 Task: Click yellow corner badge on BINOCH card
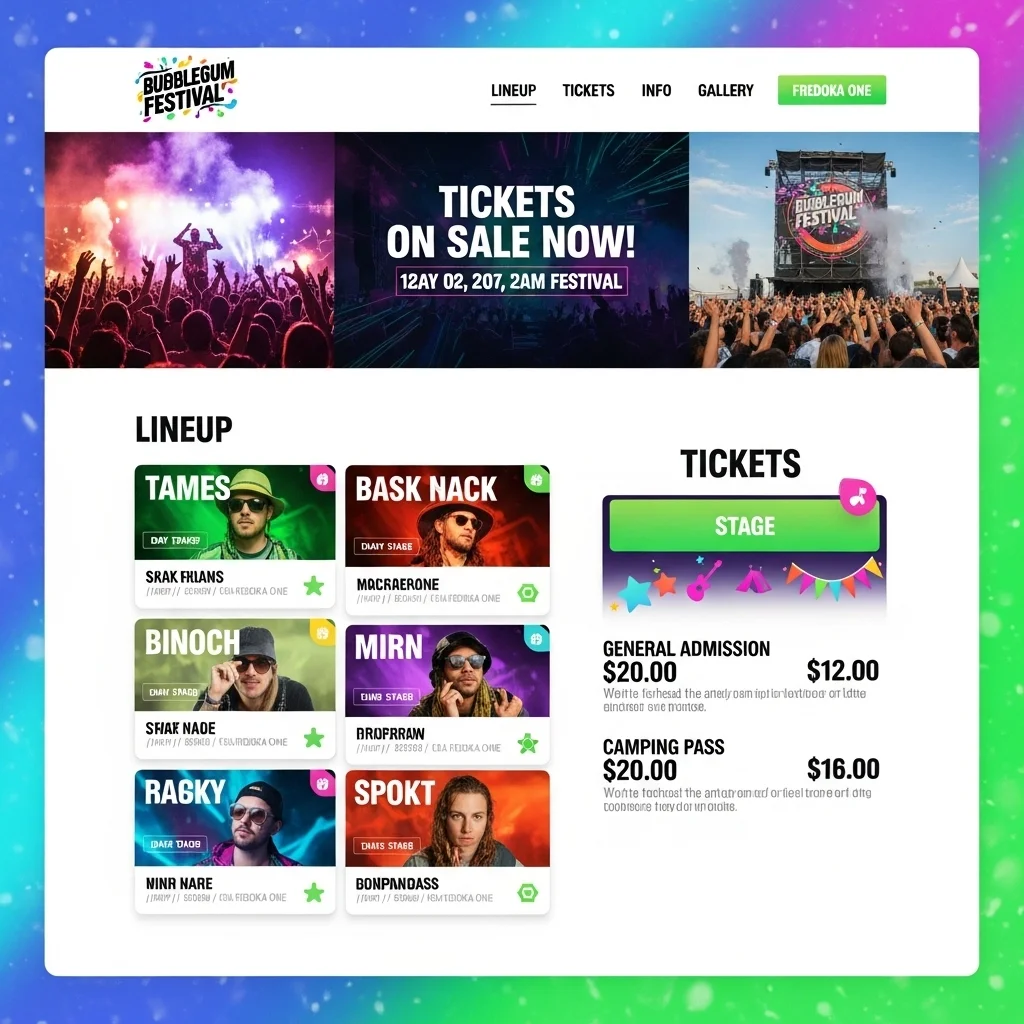point(323,632)
